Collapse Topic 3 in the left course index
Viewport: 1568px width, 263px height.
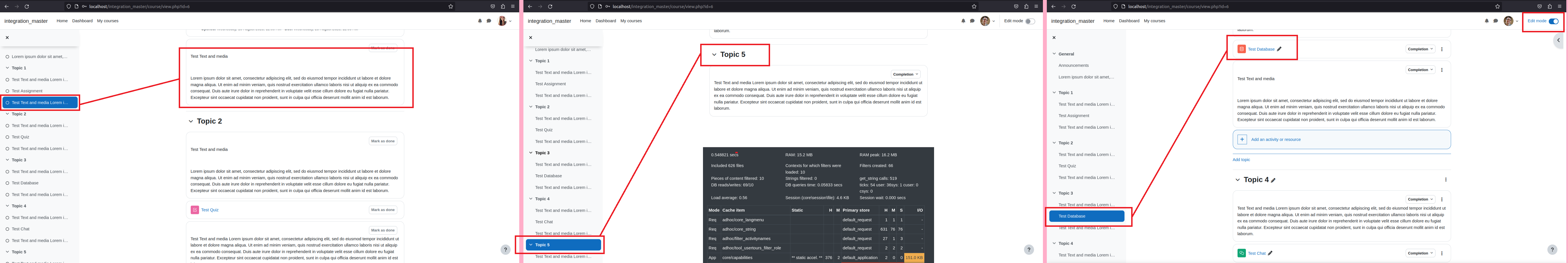[7, 160]
